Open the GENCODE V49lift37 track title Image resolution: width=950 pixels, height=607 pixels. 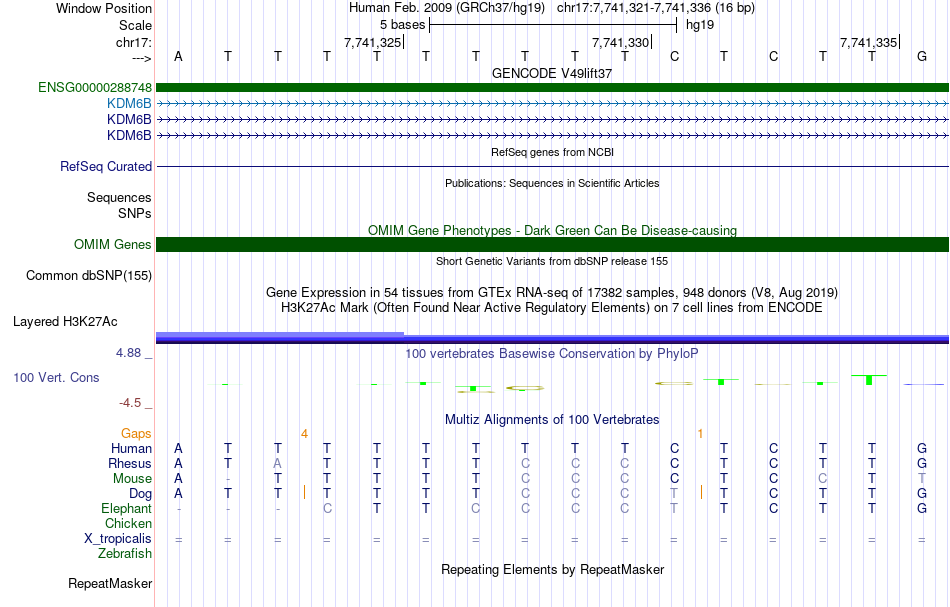click(x=552, y=73)
